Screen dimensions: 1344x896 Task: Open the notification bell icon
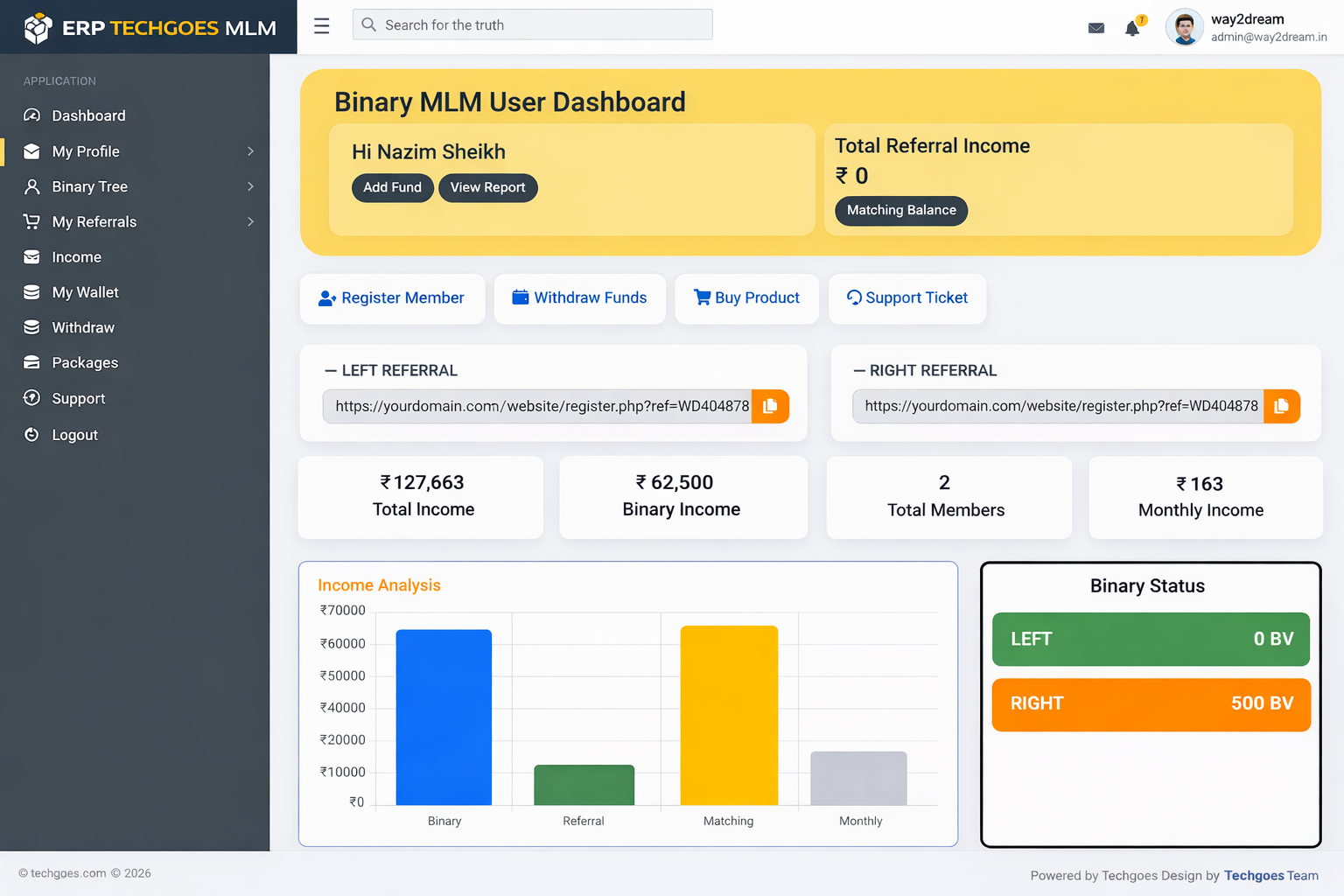pos(1130,27)
